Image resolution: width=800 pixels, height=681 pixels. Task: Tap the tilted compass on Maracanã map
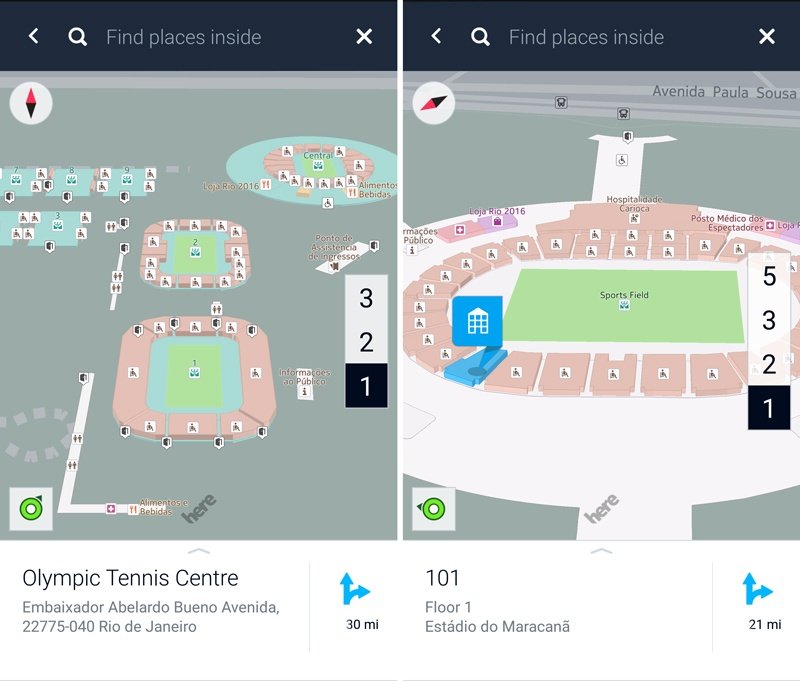pyautogui.click(x=434, y=103)
